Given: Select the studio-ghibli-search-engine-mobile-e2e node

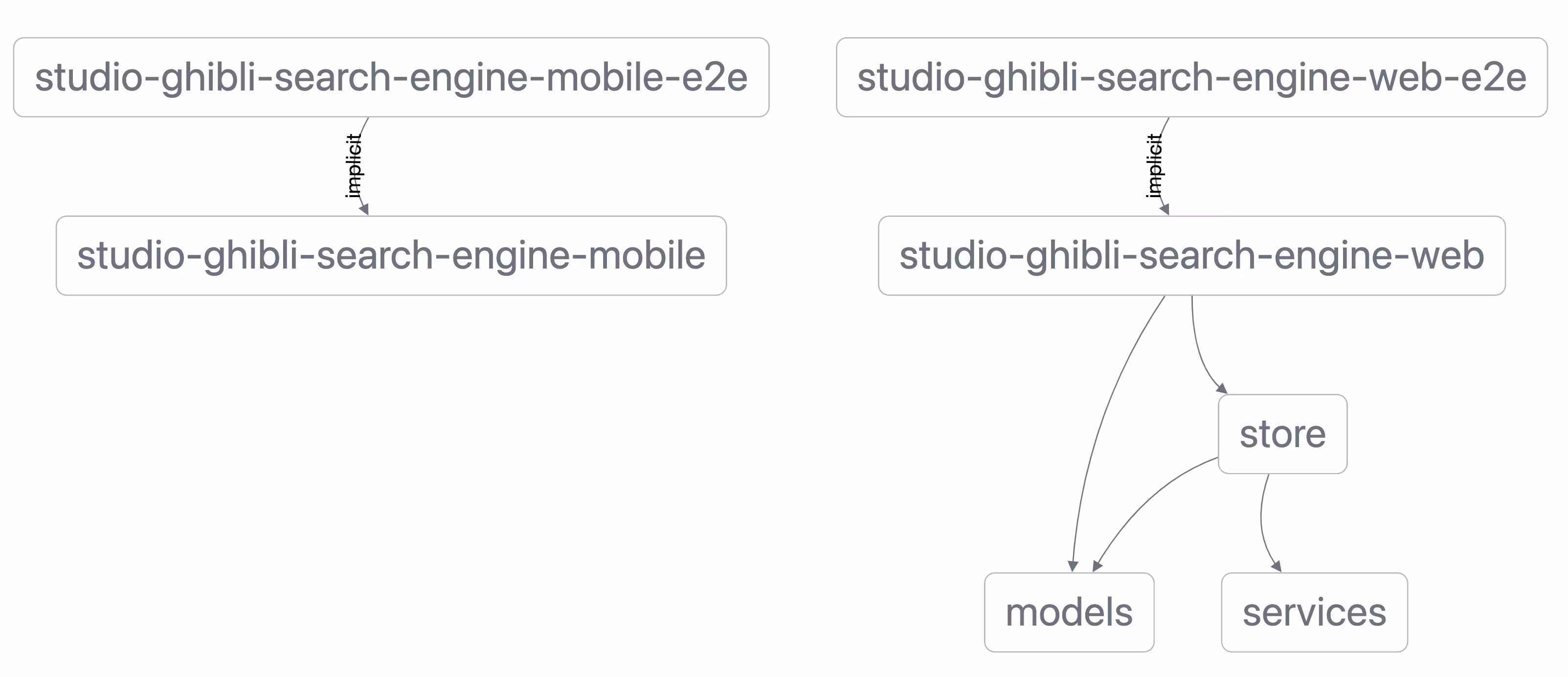Looking at the screenshot, I should coord(391,77).
